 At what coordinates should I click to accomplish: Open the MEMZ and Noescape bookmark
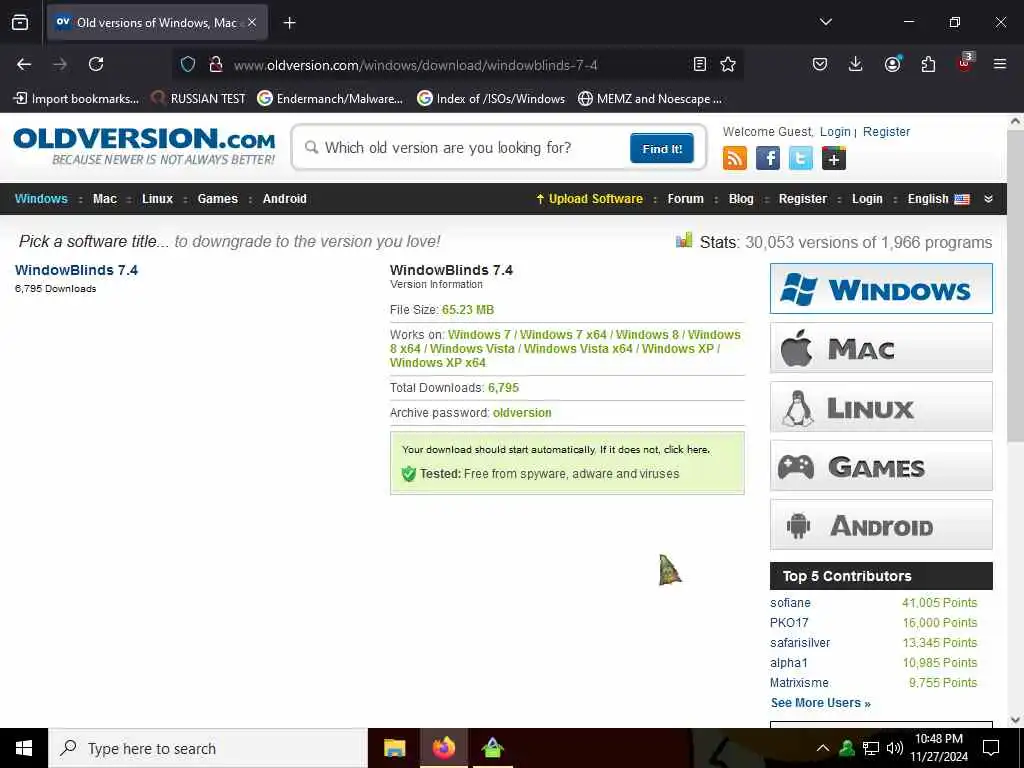(x=650, y=99)
